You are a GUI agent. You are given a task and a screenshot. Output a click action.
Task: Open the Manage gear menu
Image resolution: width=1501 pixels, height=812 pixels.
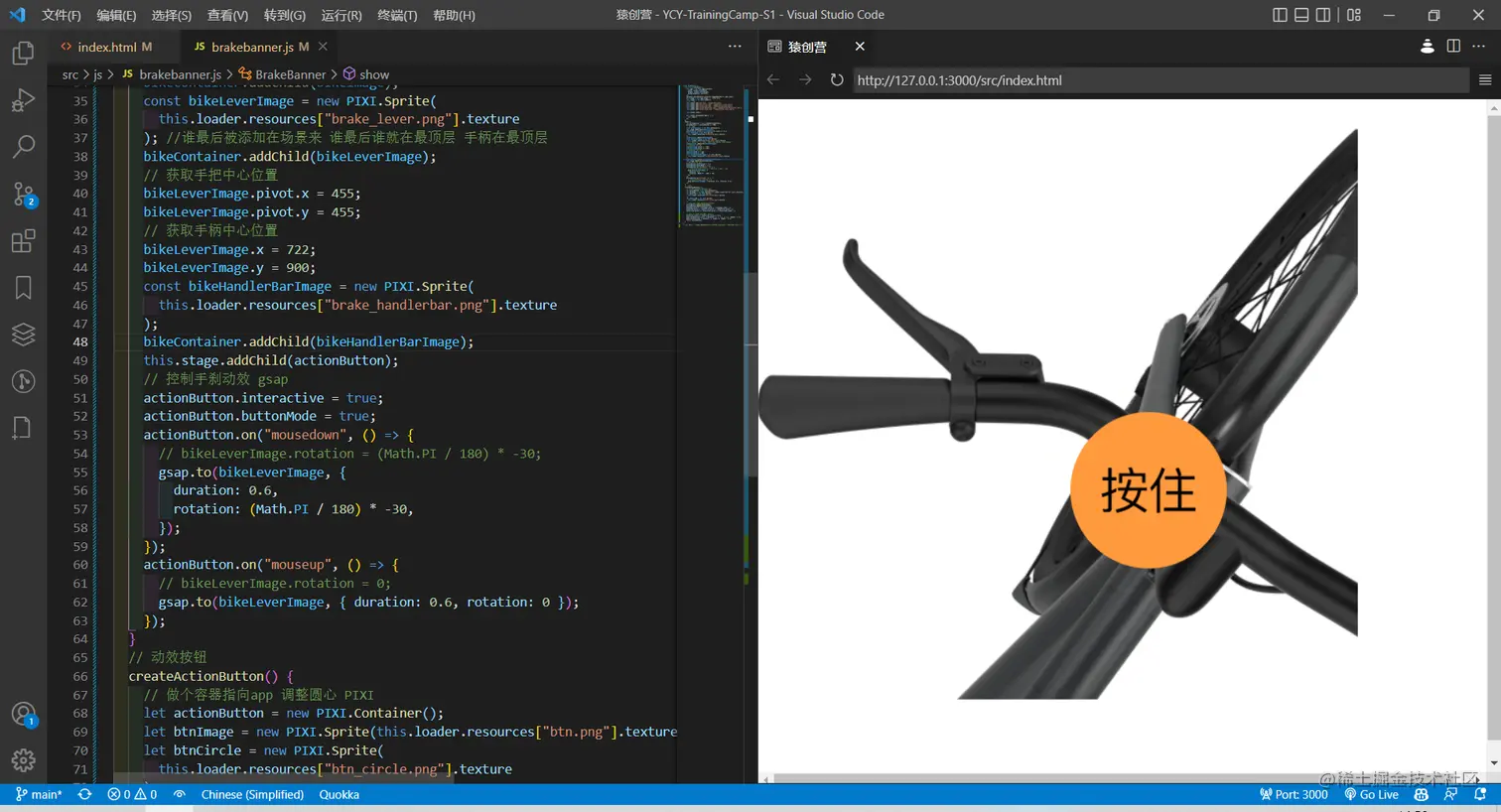pyautogui.click(x=23, y=760)
